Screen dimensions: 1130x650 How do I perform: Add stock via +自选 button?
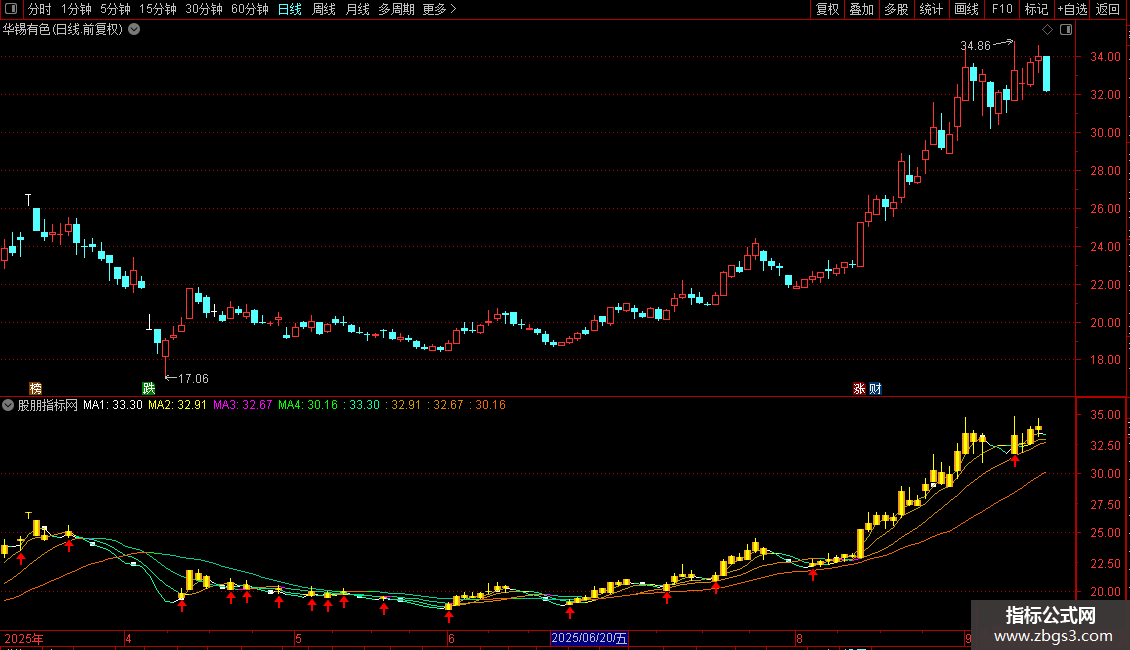coord(1072,9)
